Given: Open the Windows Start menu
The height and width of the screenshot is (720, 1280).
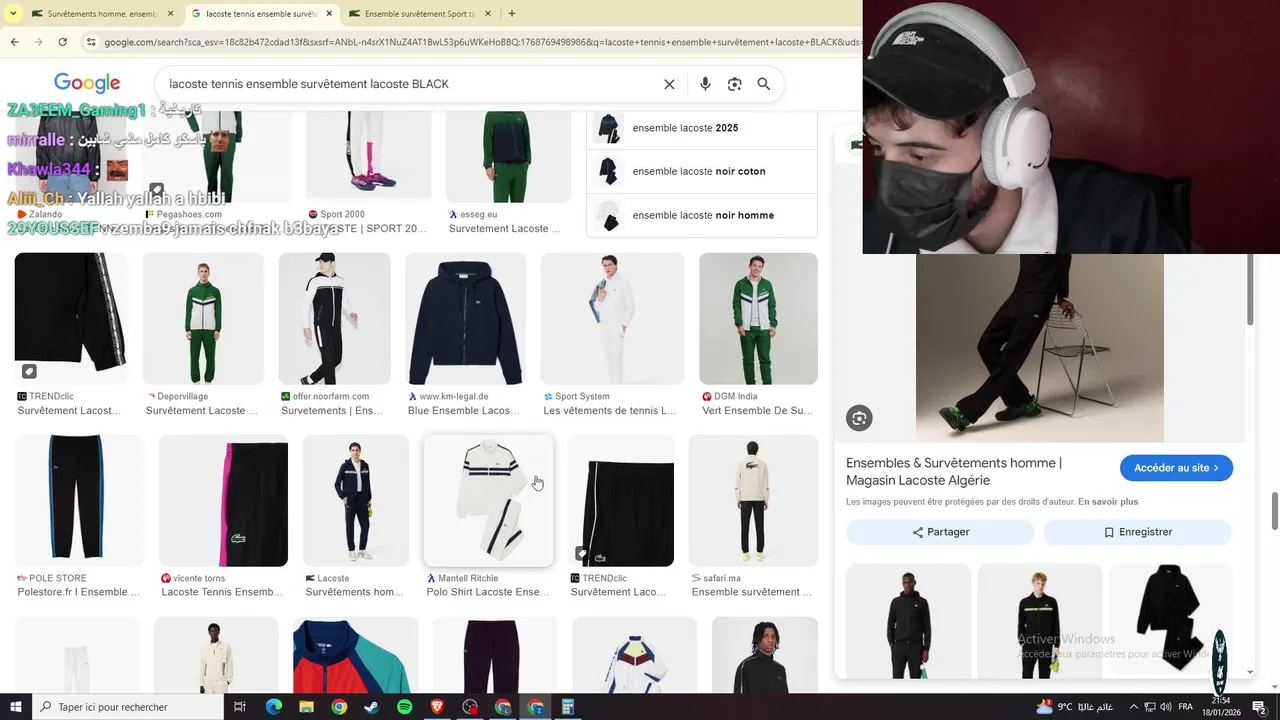Looking at the screenshot, I should [15, 707].
